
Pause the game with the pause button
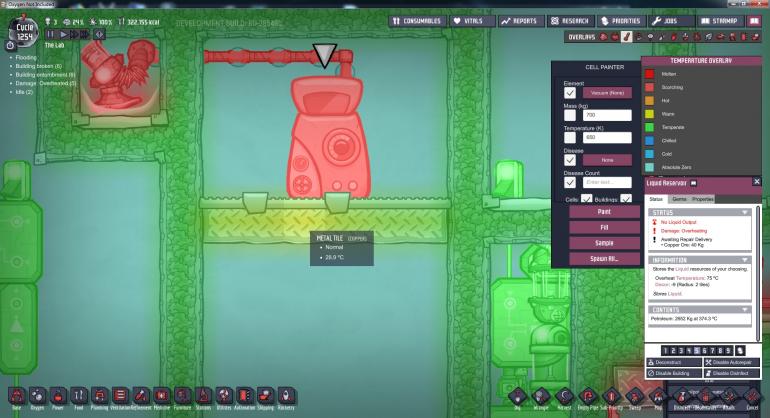tap(51, 34)
